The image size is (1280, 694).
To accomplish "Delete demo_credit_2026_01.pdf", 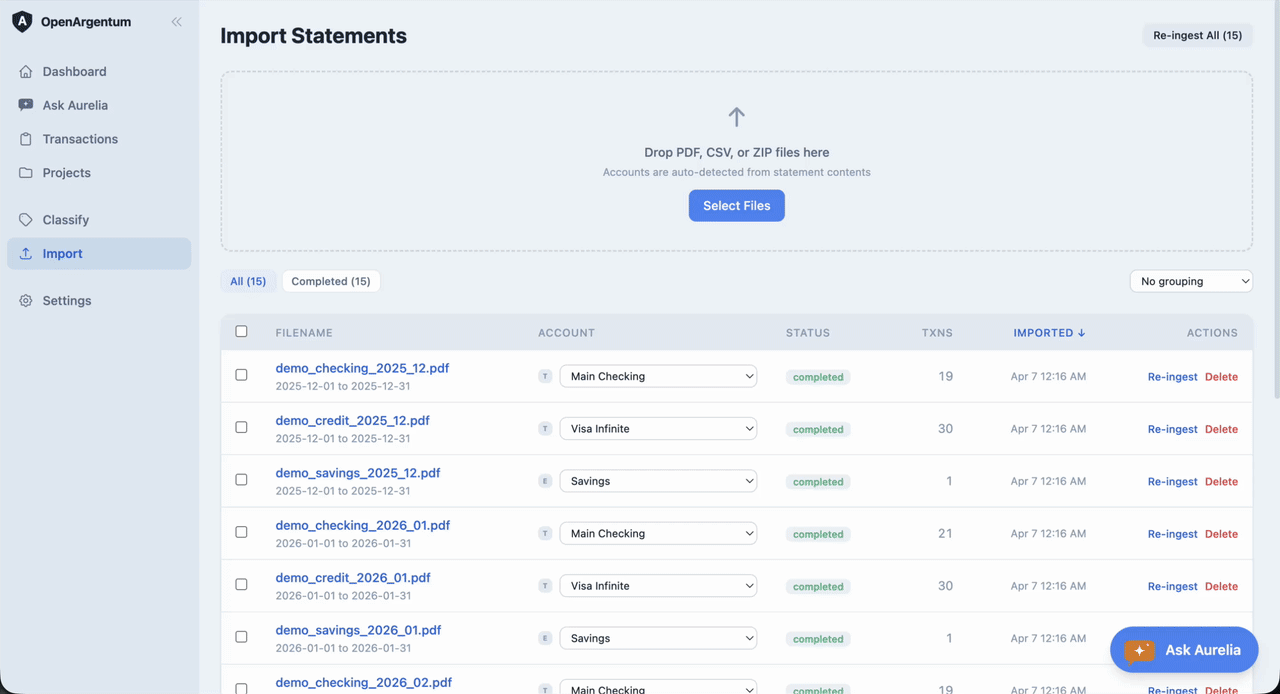I will pos(1221,586).
